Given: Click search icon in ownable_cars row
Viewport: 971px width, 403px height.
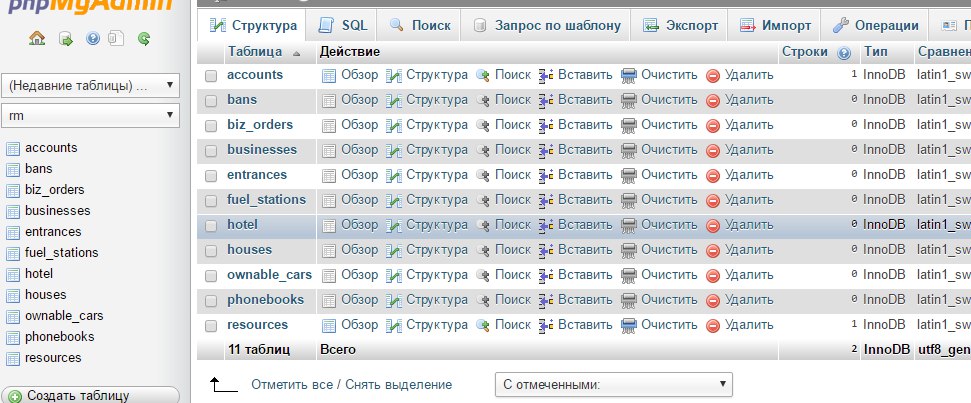Looking at the screenshot, I should click(x=483, y=275).
